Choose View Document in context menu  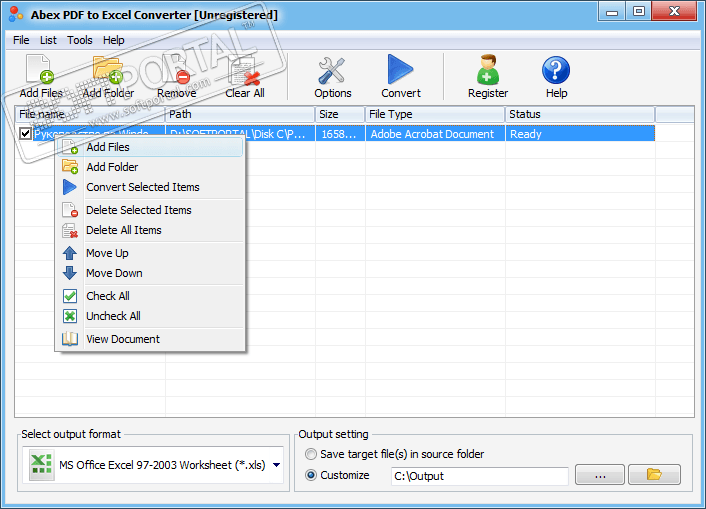pyautogui.click(x=150, y=339)
